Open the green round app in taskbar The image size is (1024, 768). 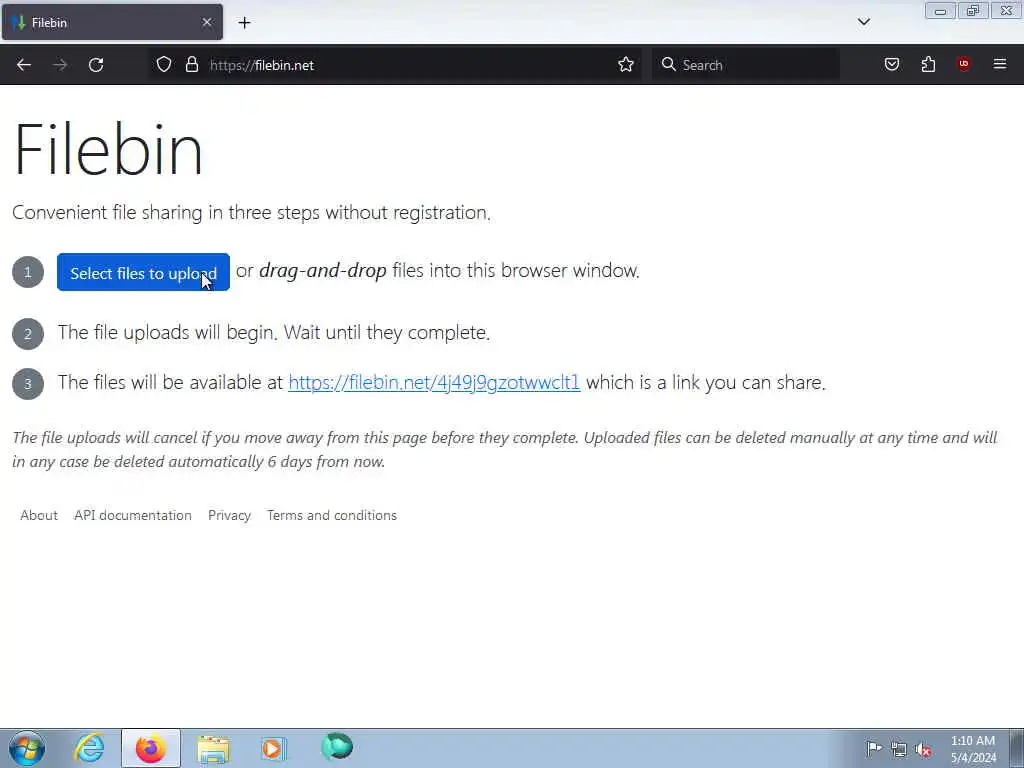[337, 746]
